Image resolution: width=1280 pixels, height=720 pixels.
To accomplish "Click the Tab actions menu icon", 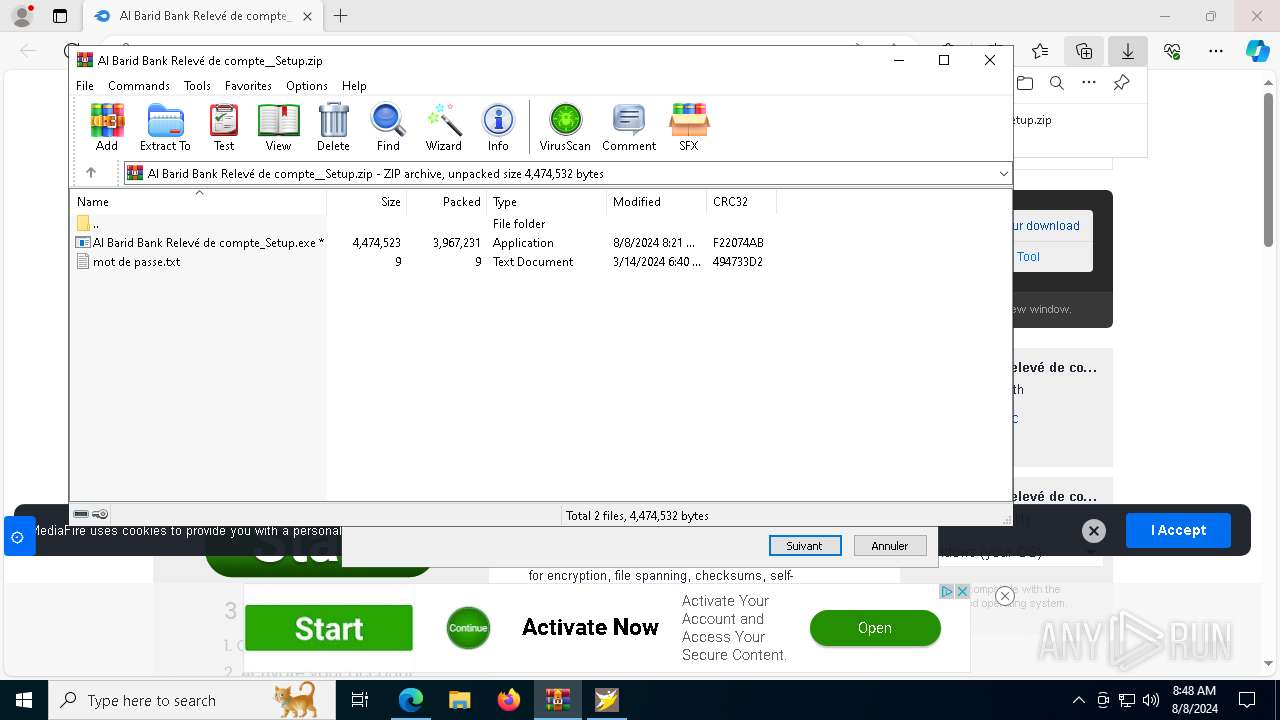I will (x=60, y=16).
